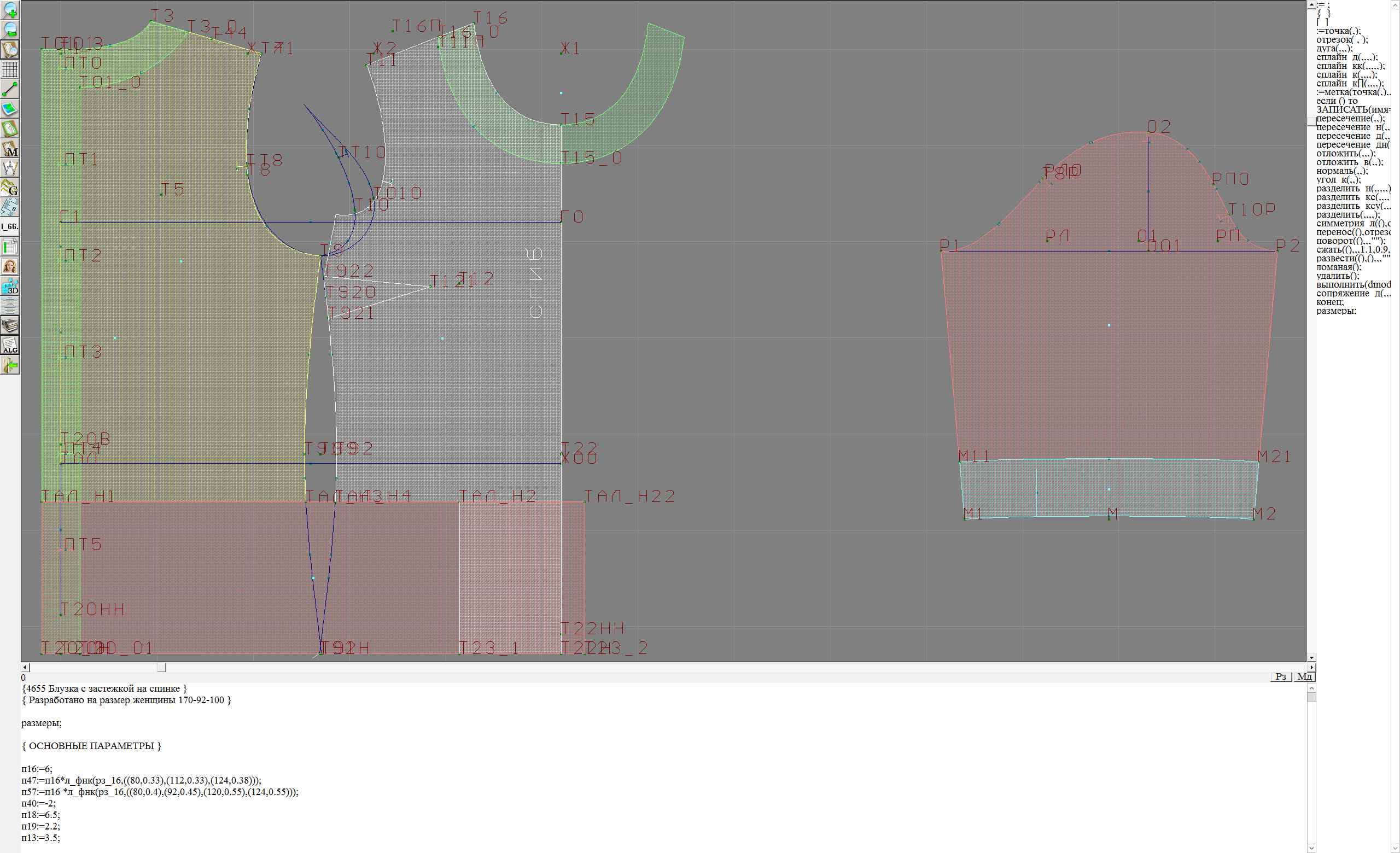
Task: Insert the 'ломаная();' command from list
Action: pos(1339,267)
